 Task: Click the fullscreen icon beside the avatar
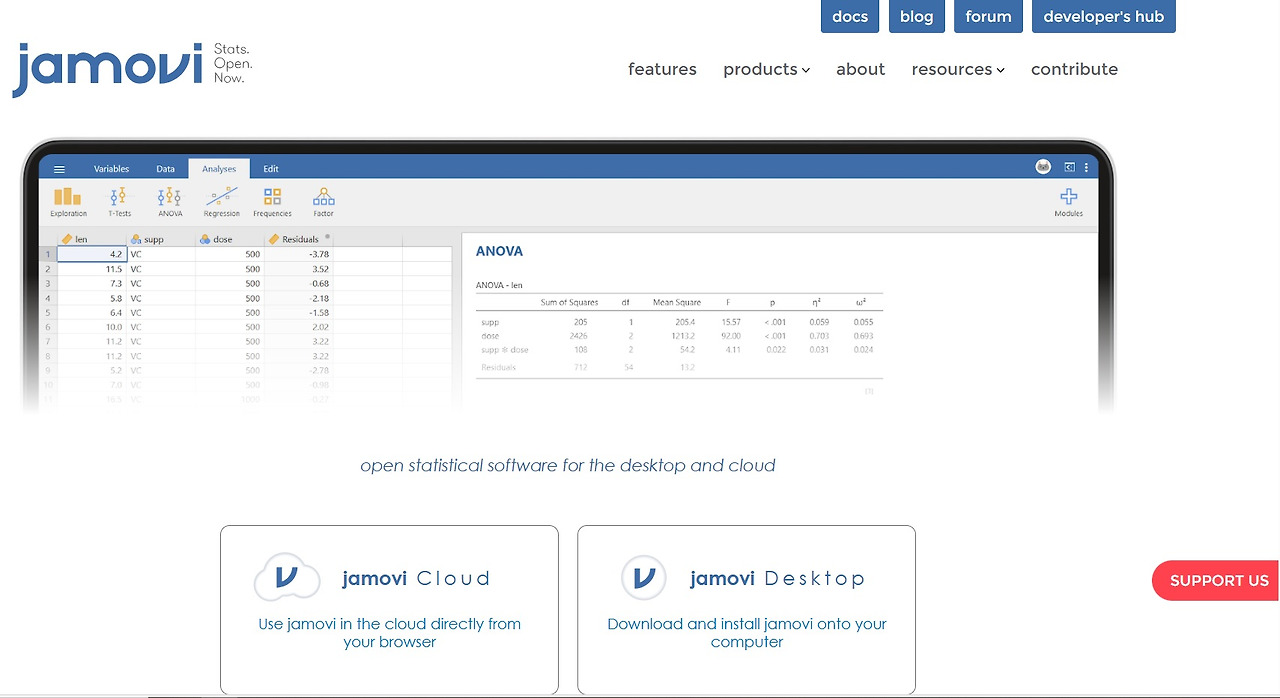click(1069, 168)
